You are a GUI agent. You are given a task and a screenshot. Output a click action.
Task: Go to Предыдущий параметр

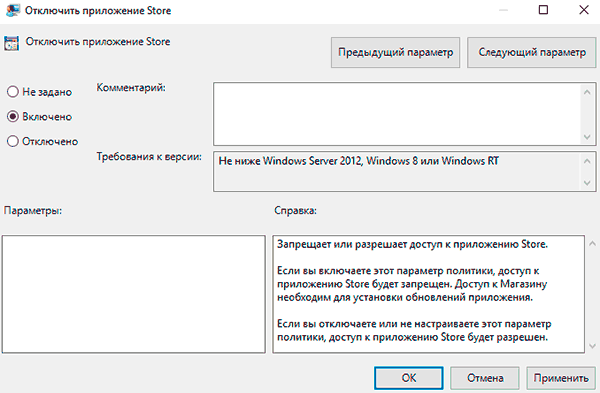[x=395, y=52]
